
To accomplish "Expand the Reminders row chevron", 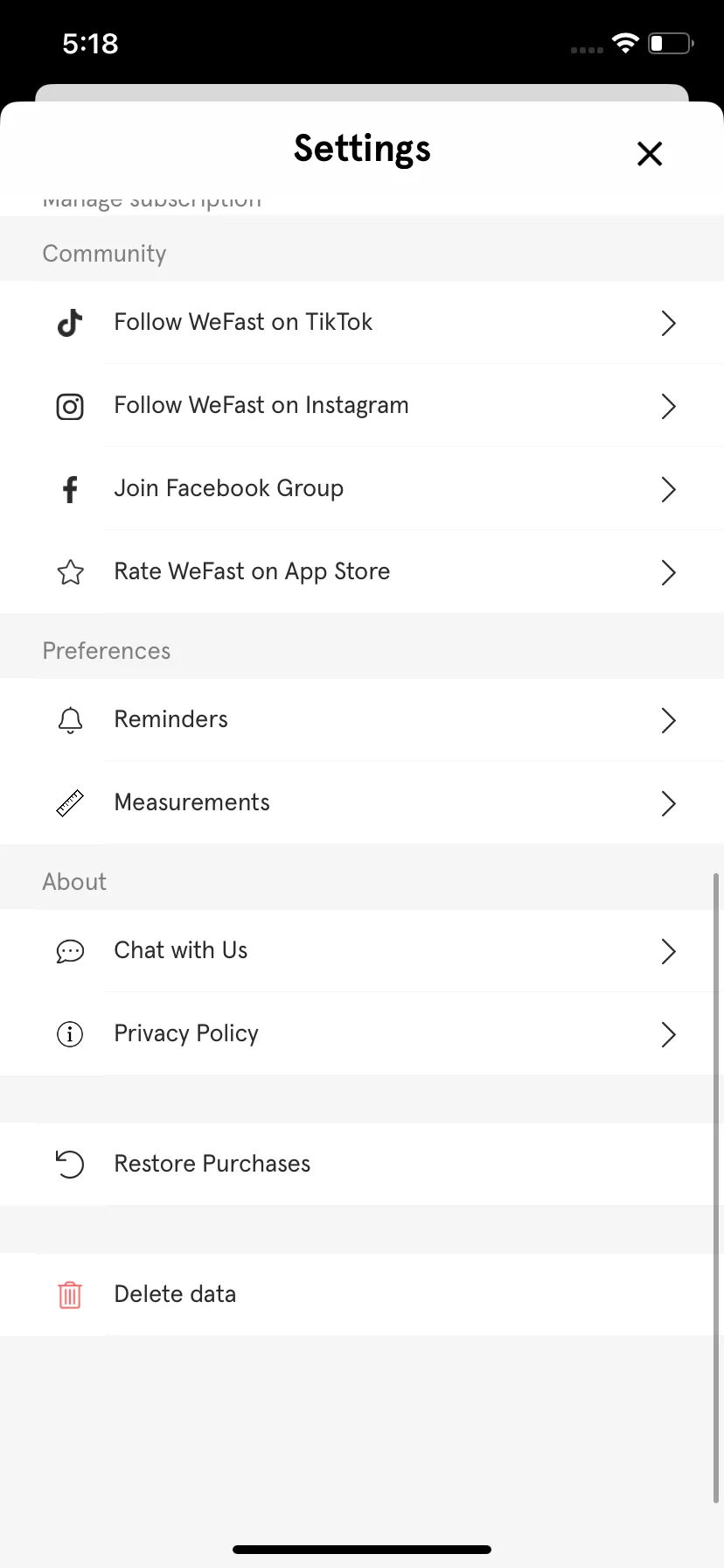I will (669, 720).
